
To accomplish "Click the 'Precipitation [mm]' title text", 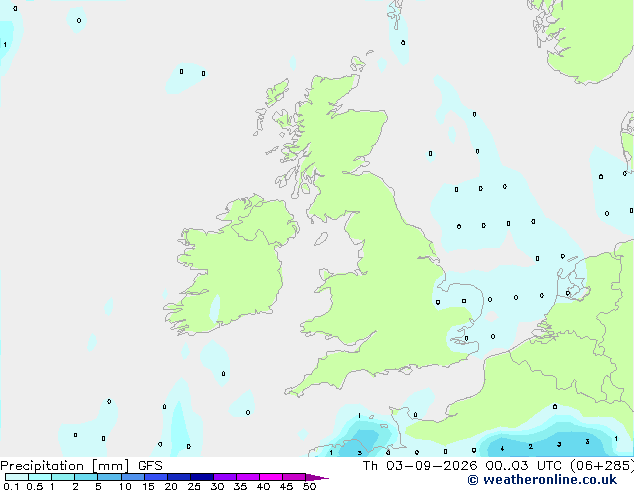I will pyautogui.click(x=65, y=466).
